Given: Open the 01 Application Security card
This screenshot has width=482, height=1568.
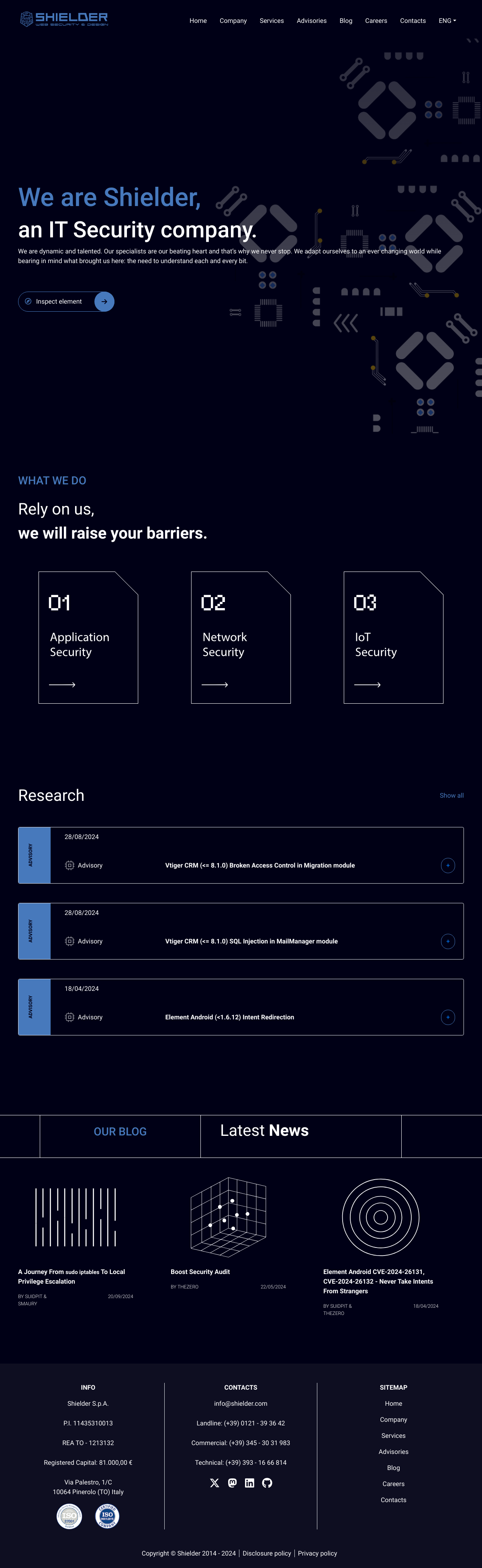Looking at the screenshot, I should pos(88,637).
